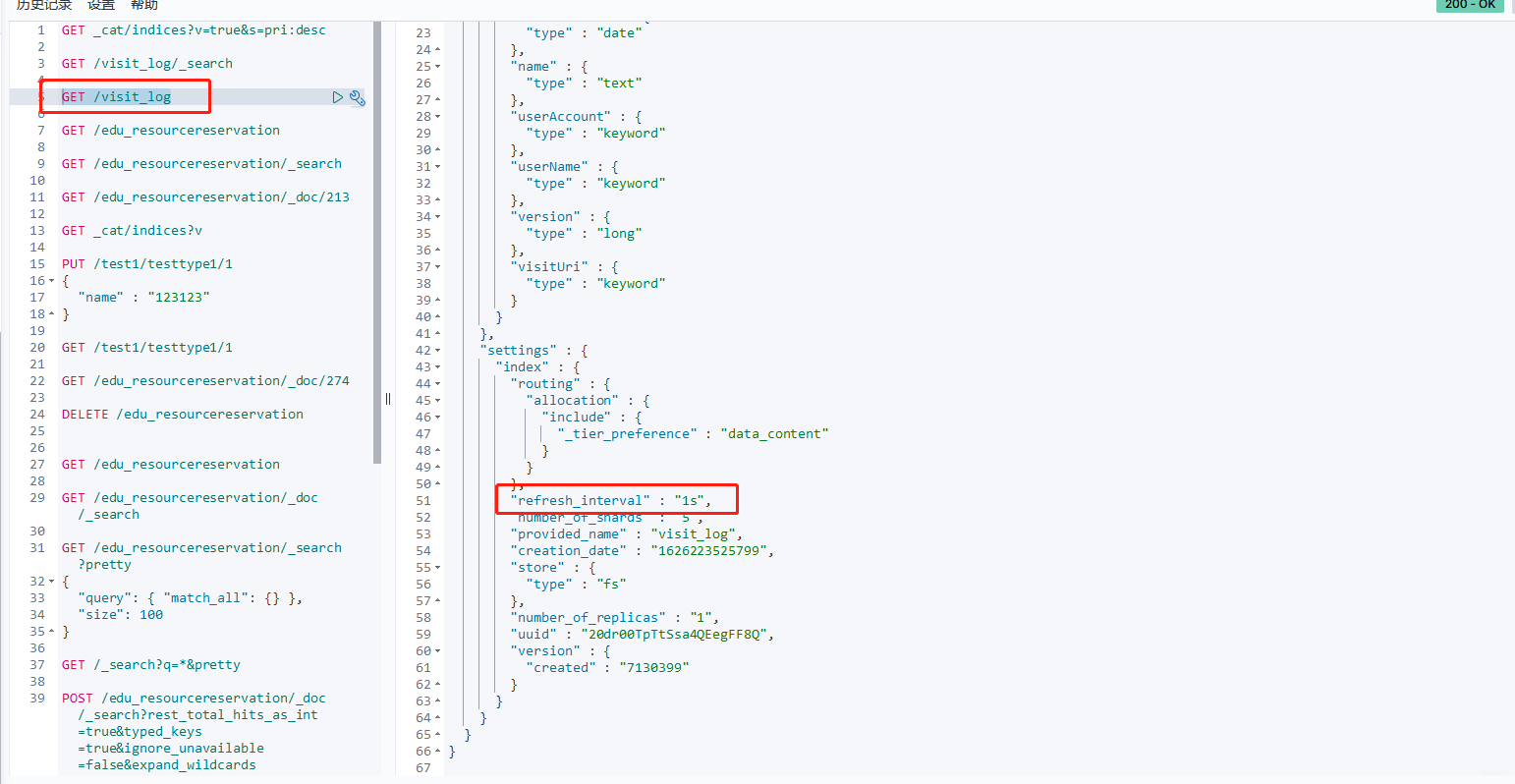Collapse the "version" block at line 34
This screenshot has width=1515, height=784.
click(438, 217)
